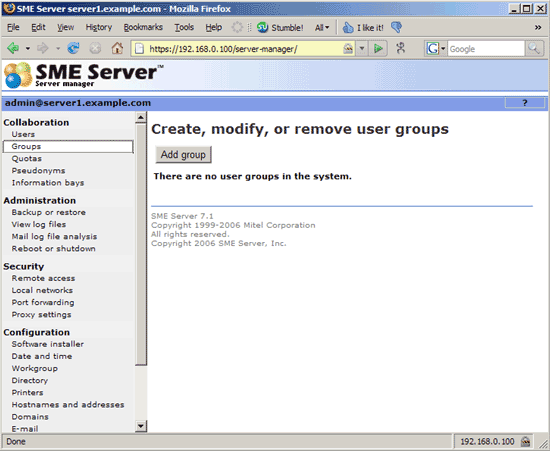The image size is (550, 451).
Task: Open the back history dropdown arrow
Action: (27, 48)
